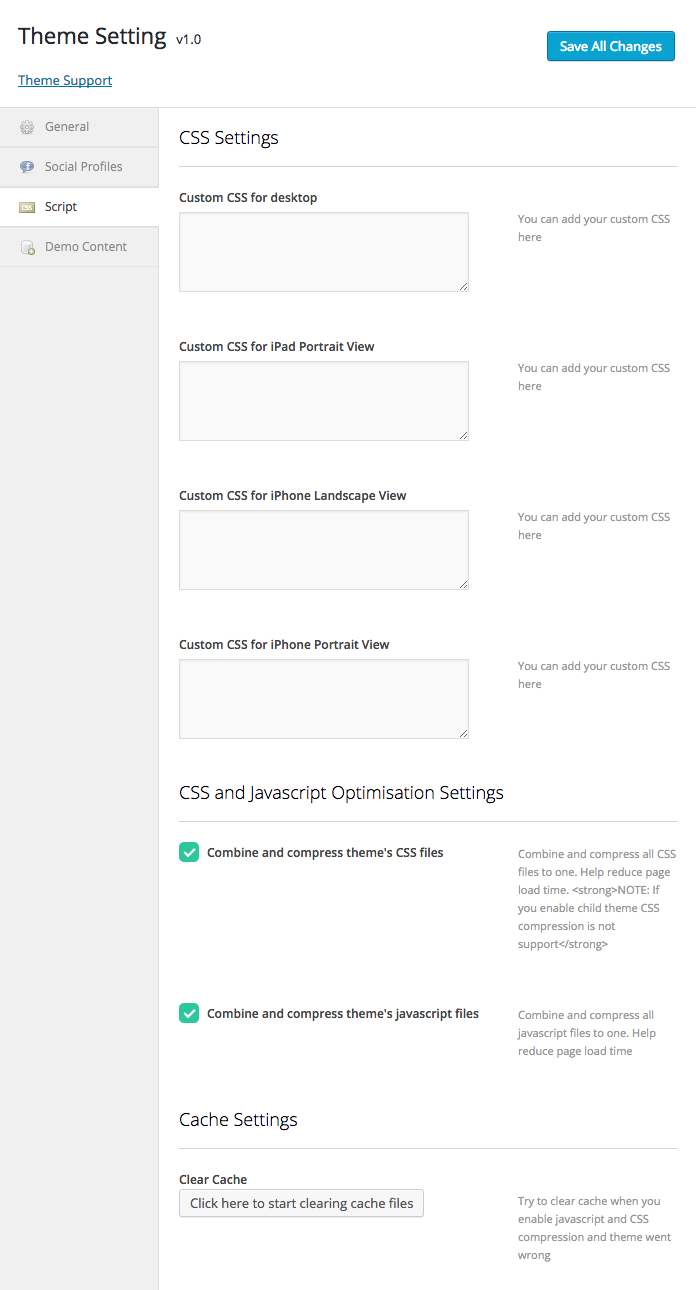Click the Social Profiles speech bubble icon

click(x=27, y=167)
